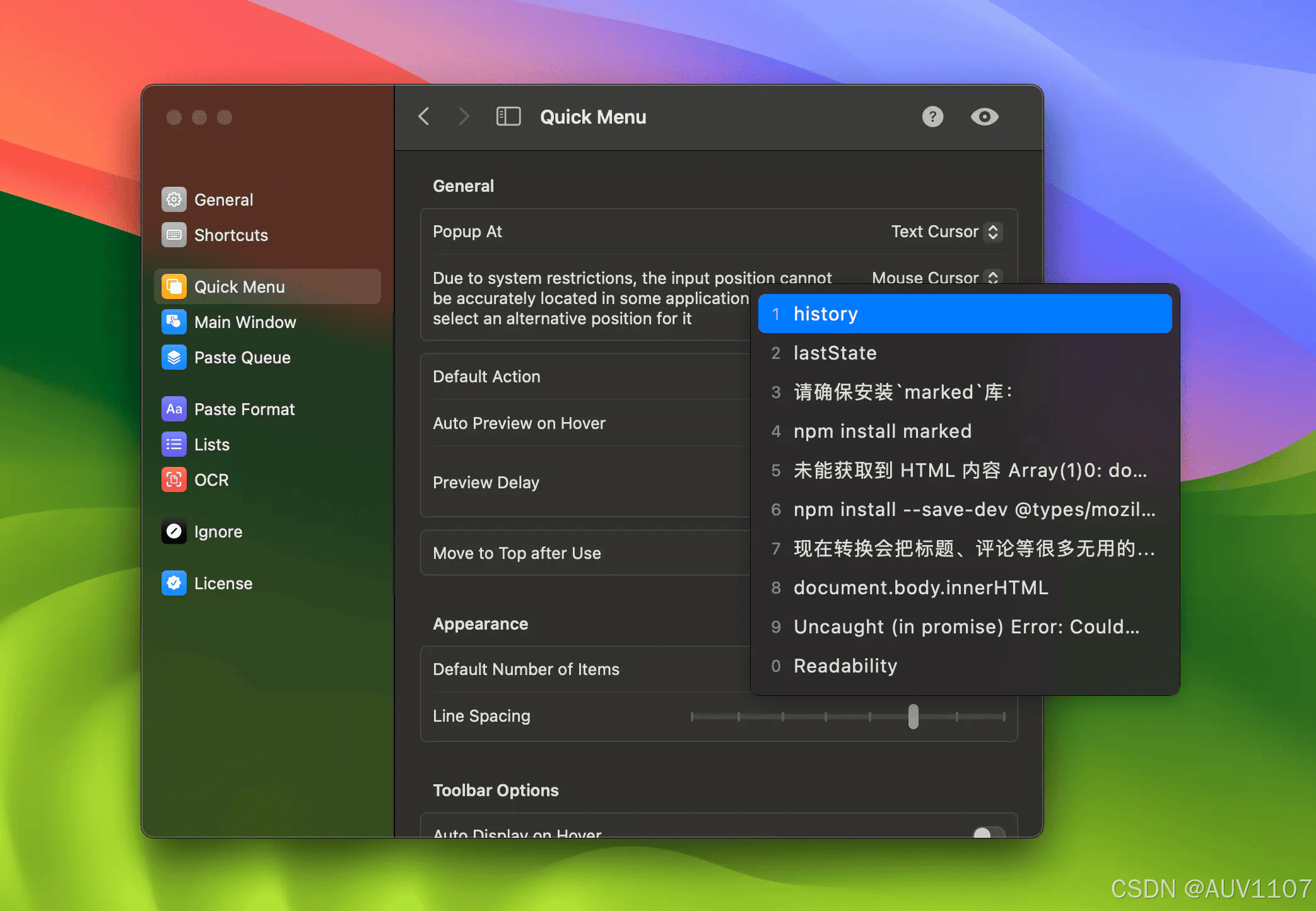
Task: Pick 'document.body.innerHTML' from the list
Action: click(x=920, y=587)
